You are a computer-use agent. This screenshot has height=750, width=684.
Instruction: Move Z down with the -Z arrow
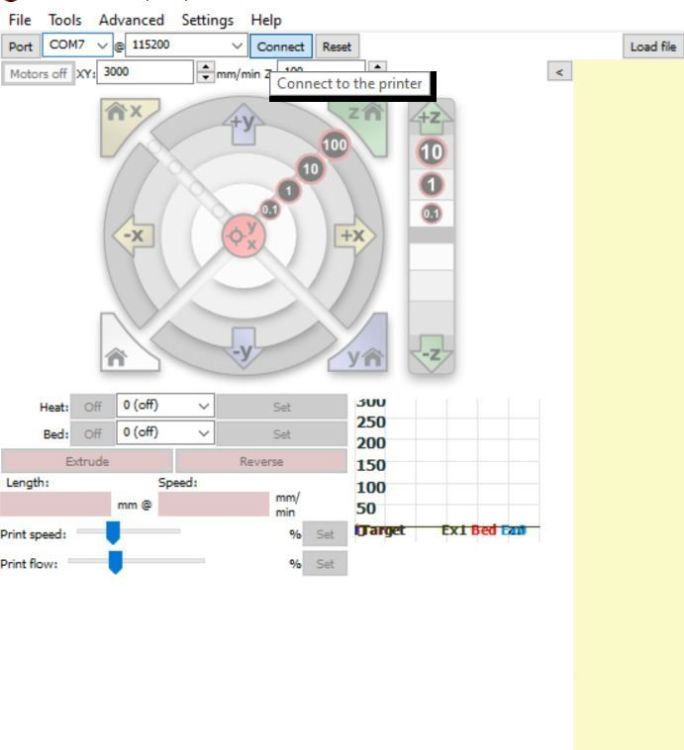coord(431,353)
